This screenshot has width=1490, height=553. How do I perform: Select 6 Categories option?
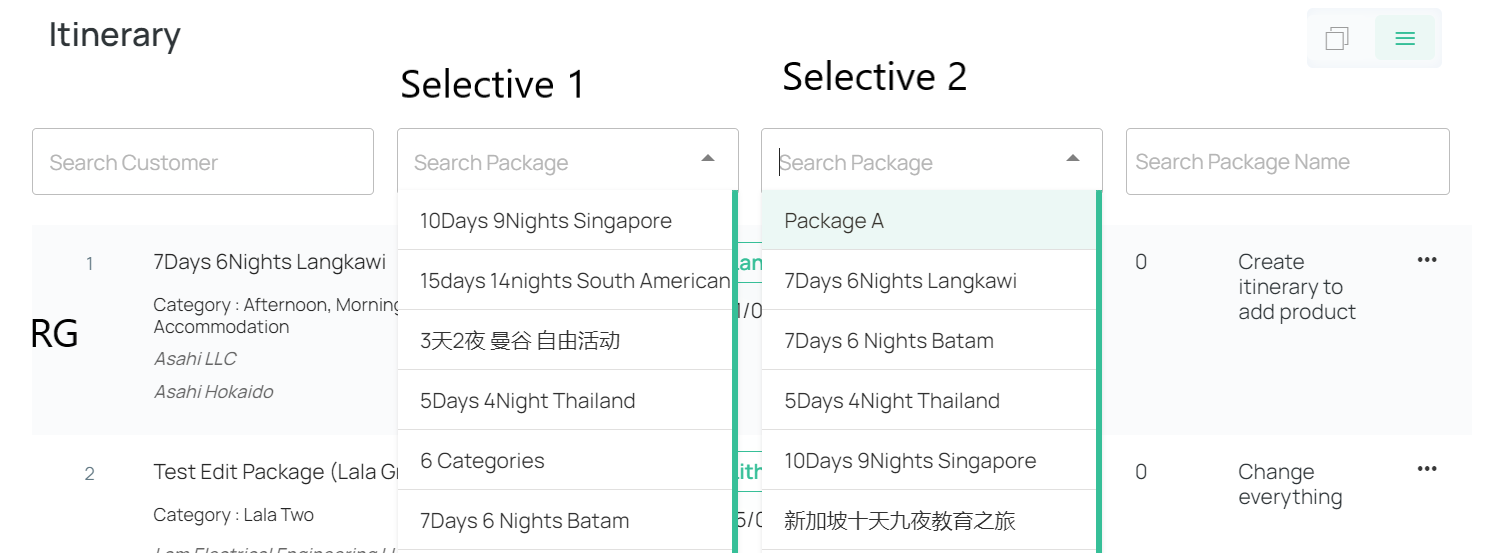tap(565, 460)
